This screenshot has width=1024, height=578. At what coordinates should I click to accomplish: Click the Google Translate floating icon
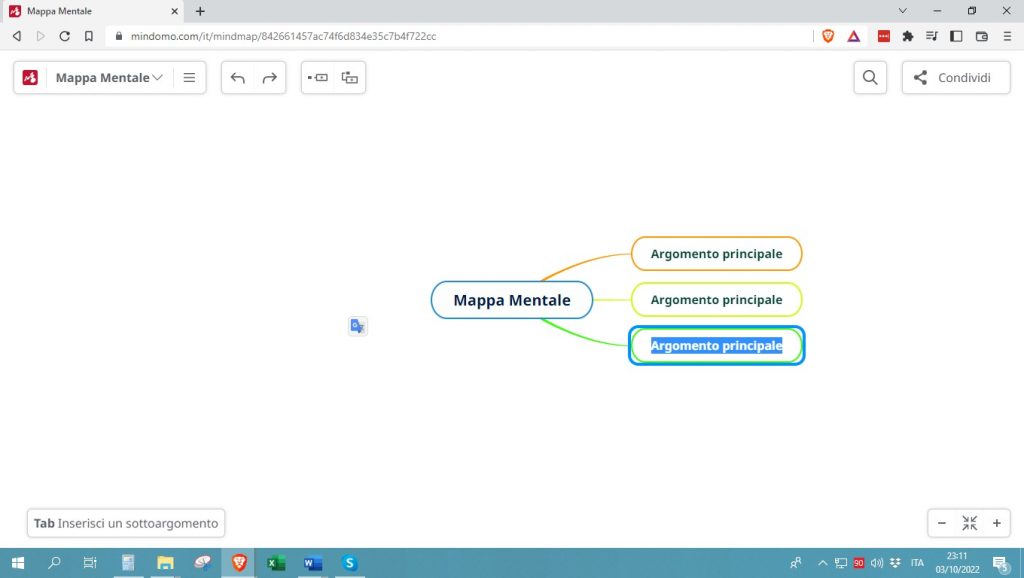click(358, 326)
